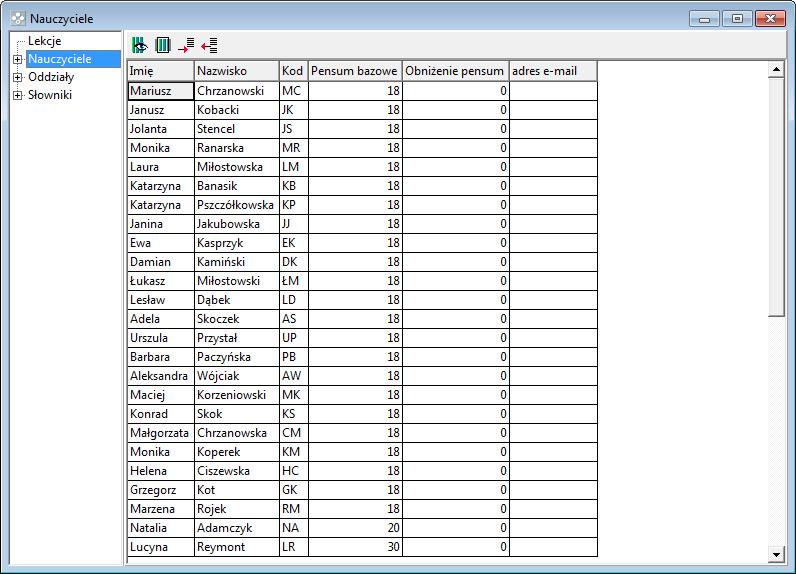
Task: Click the adres e-mail column header
Action: (x=553, y=71)
